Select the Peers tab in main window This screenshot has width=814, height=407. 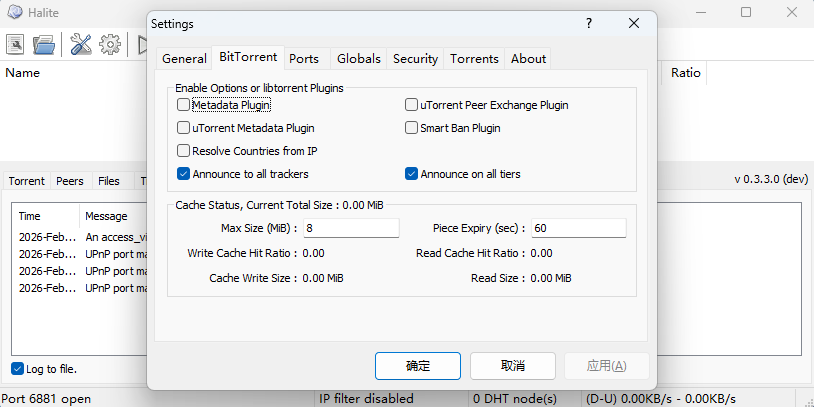point(70,181)
